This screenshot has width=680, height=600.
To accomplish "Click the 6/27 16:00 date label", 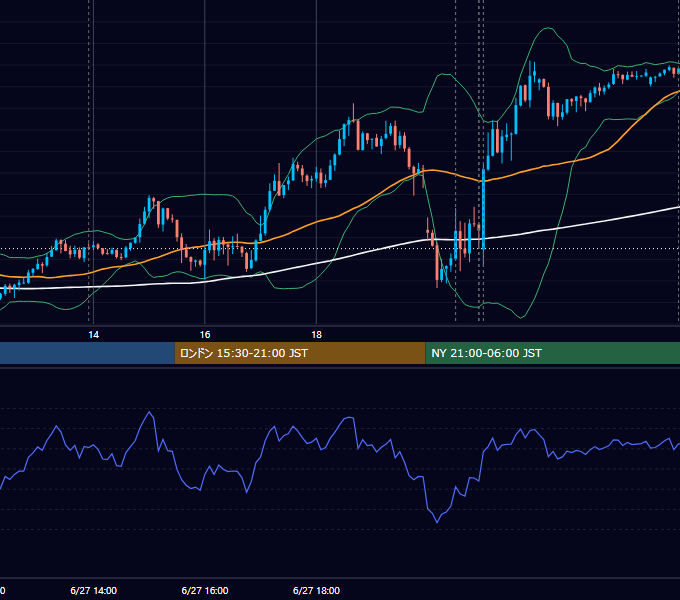I will coord(205,590).
